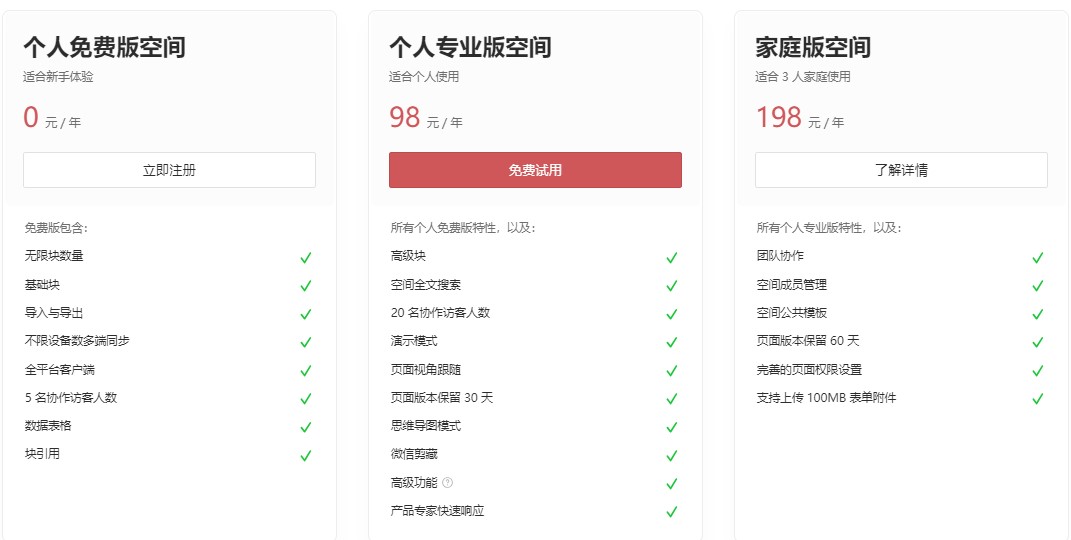Click the 198 元/年 price label
Viewport: 1071px width, 540px height.
(x=800, y=117)
